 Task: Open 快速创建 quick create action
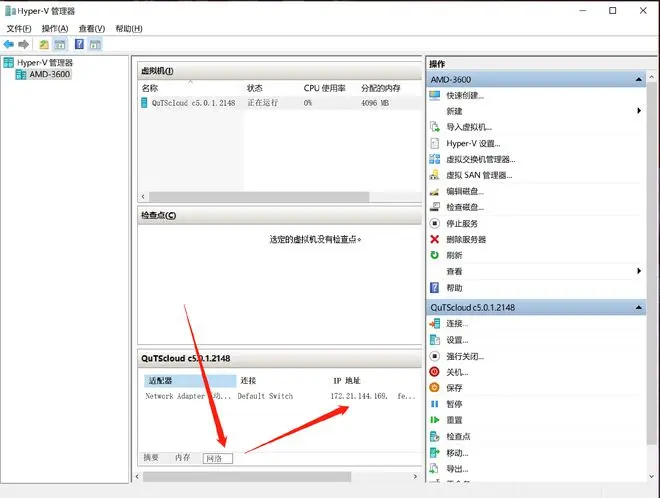(x=465, y=96)
